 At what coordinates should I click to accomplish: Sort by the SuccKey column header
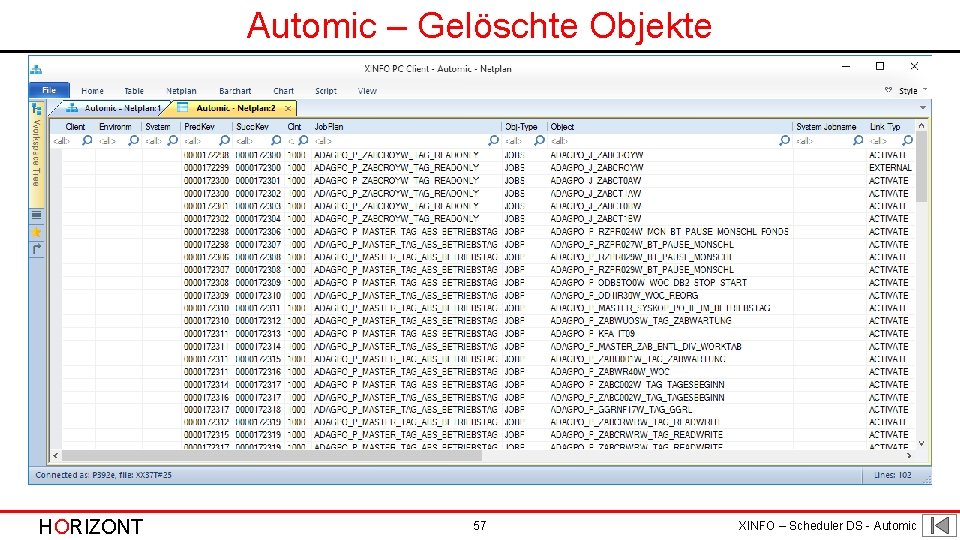point(252,127)
